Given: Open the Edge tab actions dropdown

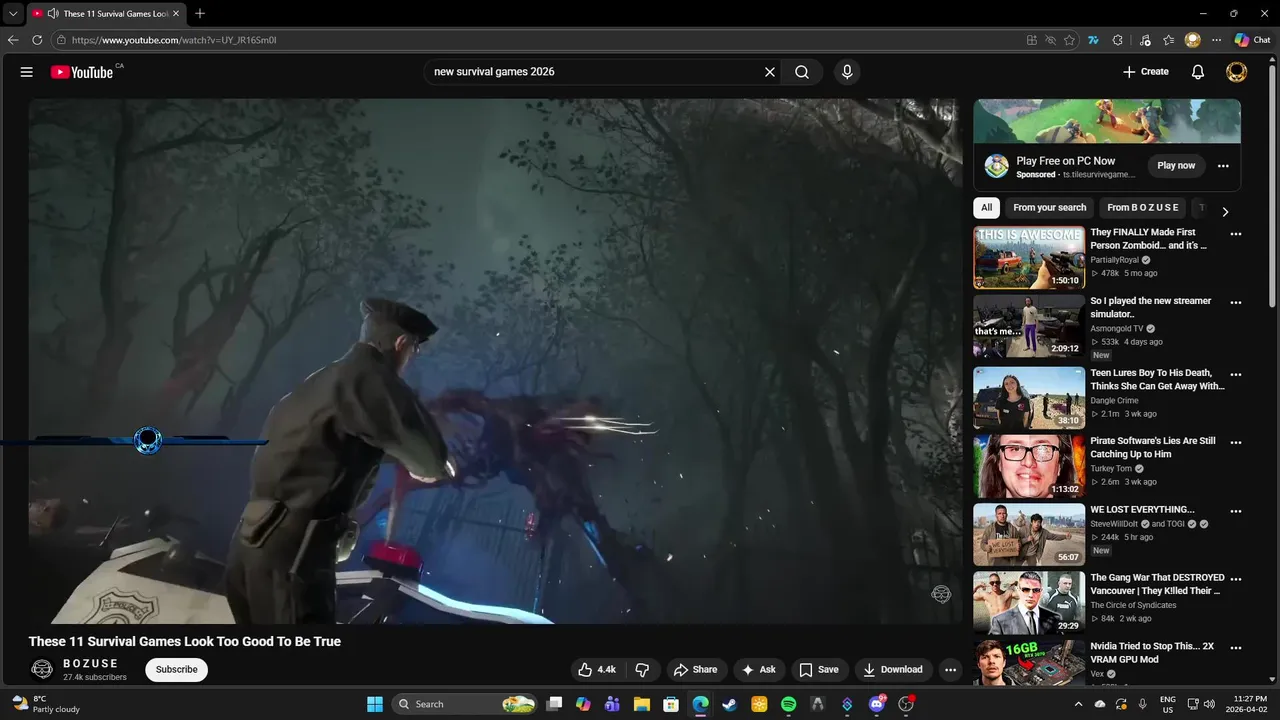Looking at the screenshot, I should click(13, 14).
